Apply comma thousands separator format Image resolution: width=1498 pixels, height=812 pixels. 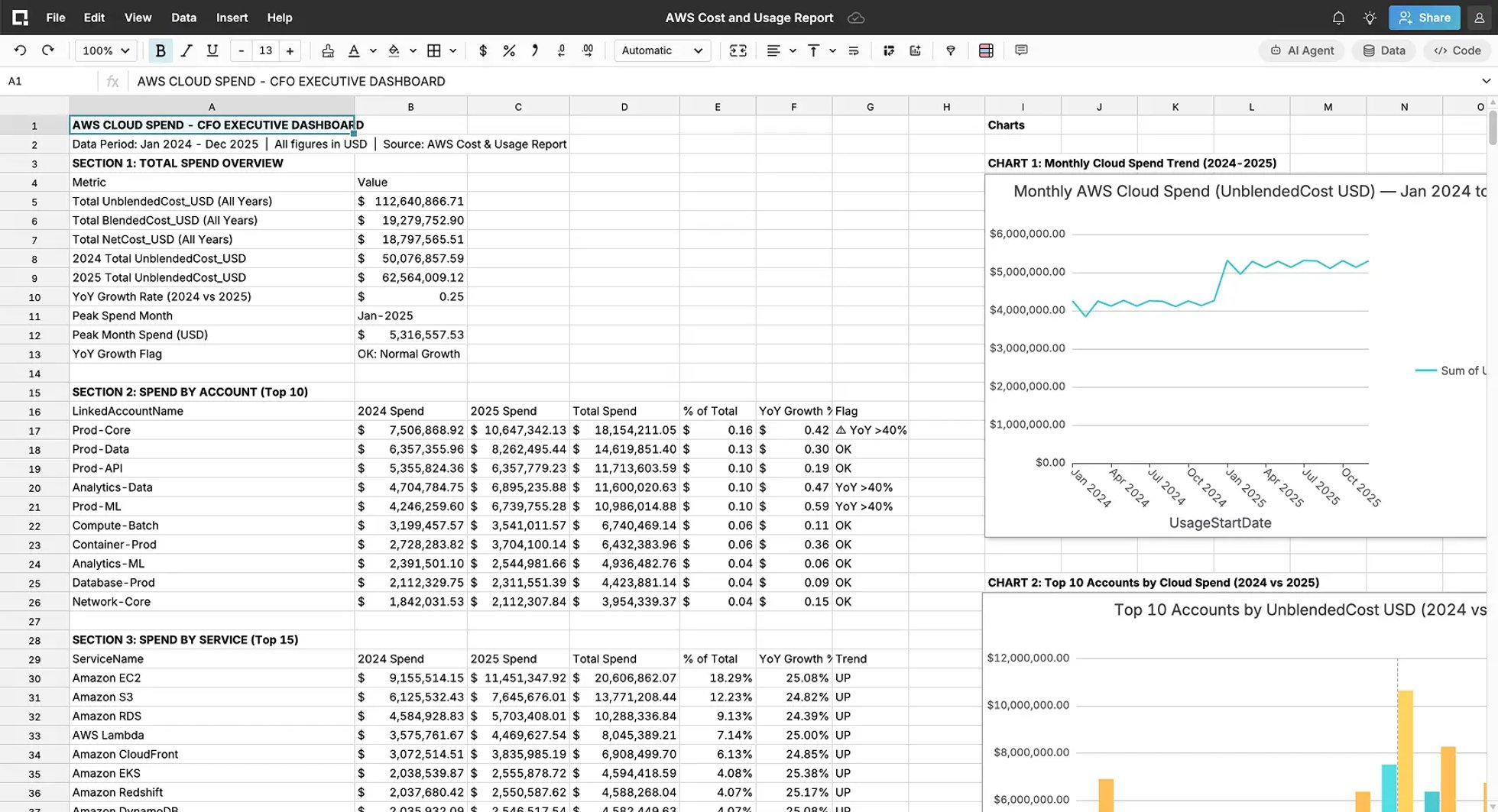coord(535,50)
